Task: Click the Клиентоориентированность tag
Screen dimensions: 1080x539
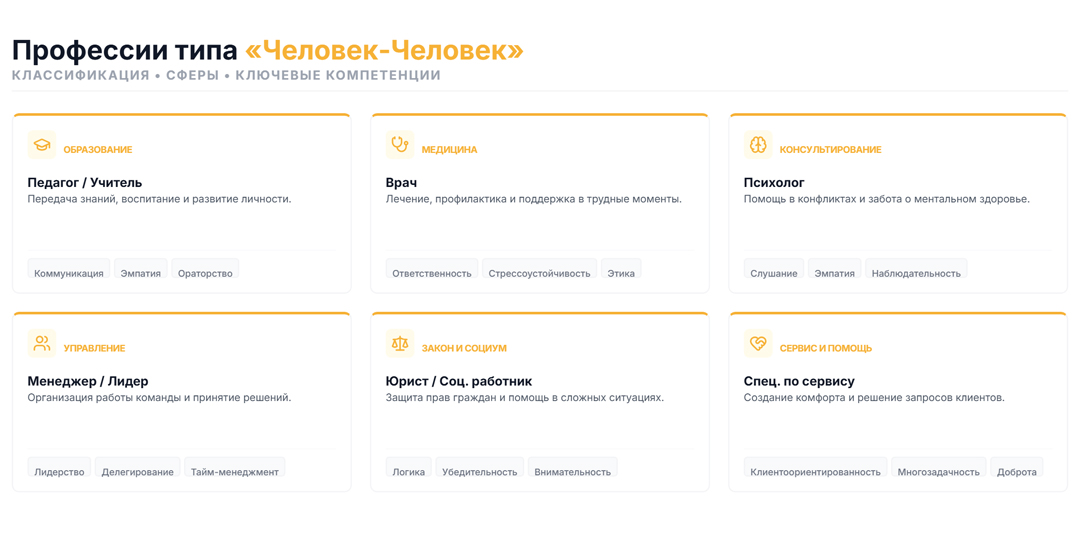Action: pos(815,471)
